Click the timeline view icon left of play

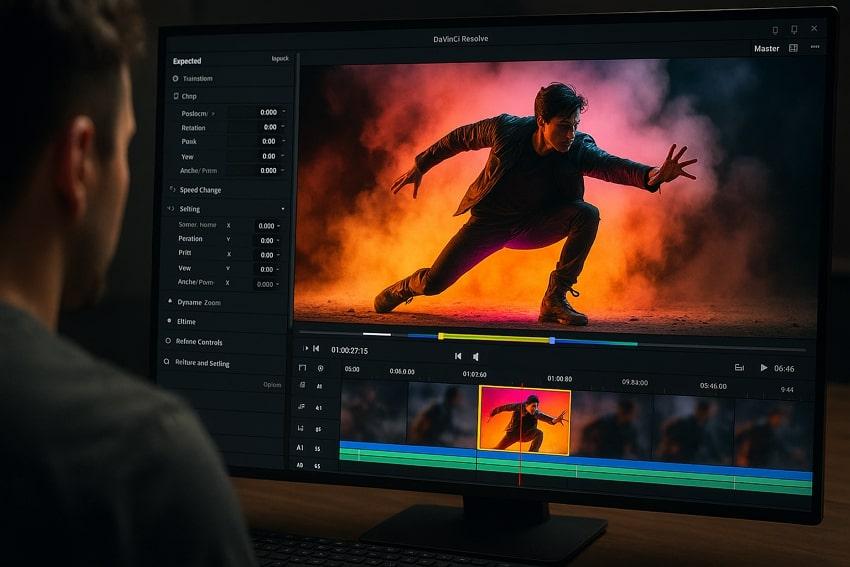tap(739, 367)
